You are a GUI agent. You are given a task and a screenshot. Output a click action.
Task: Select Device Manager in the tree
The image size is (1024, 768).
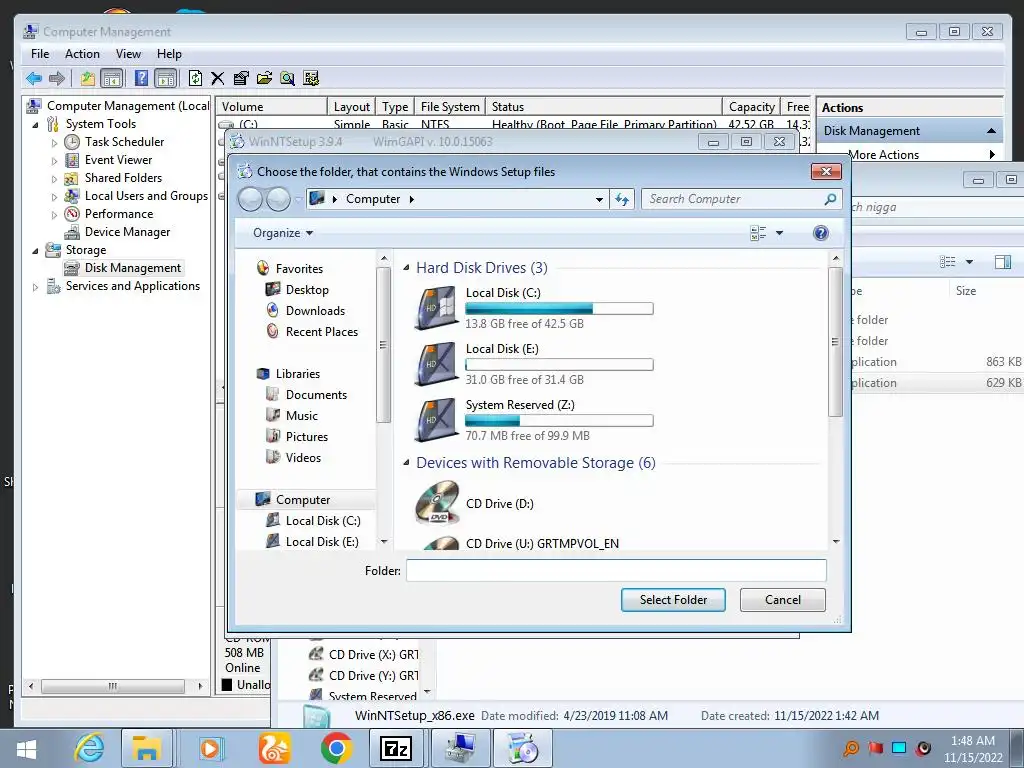(127, 232)
